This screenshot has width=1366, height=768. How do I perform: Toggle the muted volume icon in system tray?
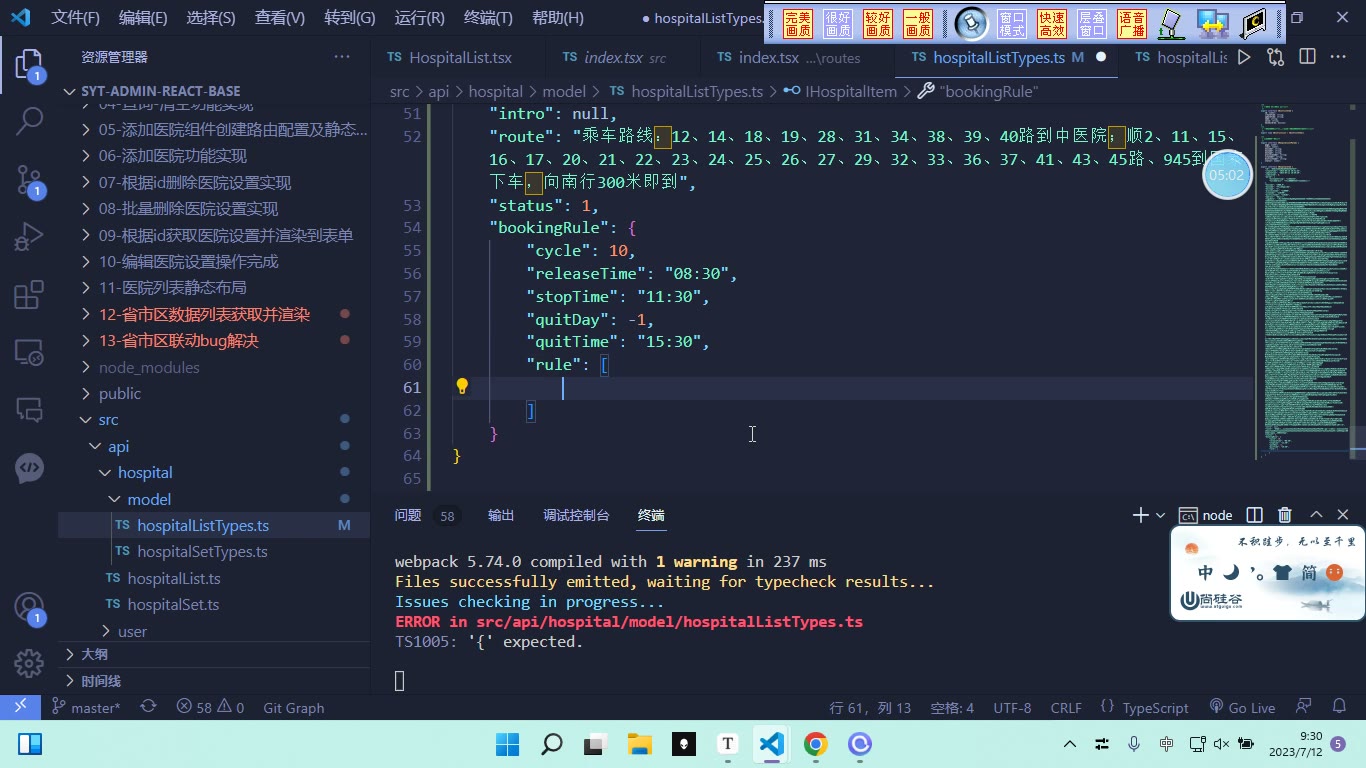click(1221, 744)
